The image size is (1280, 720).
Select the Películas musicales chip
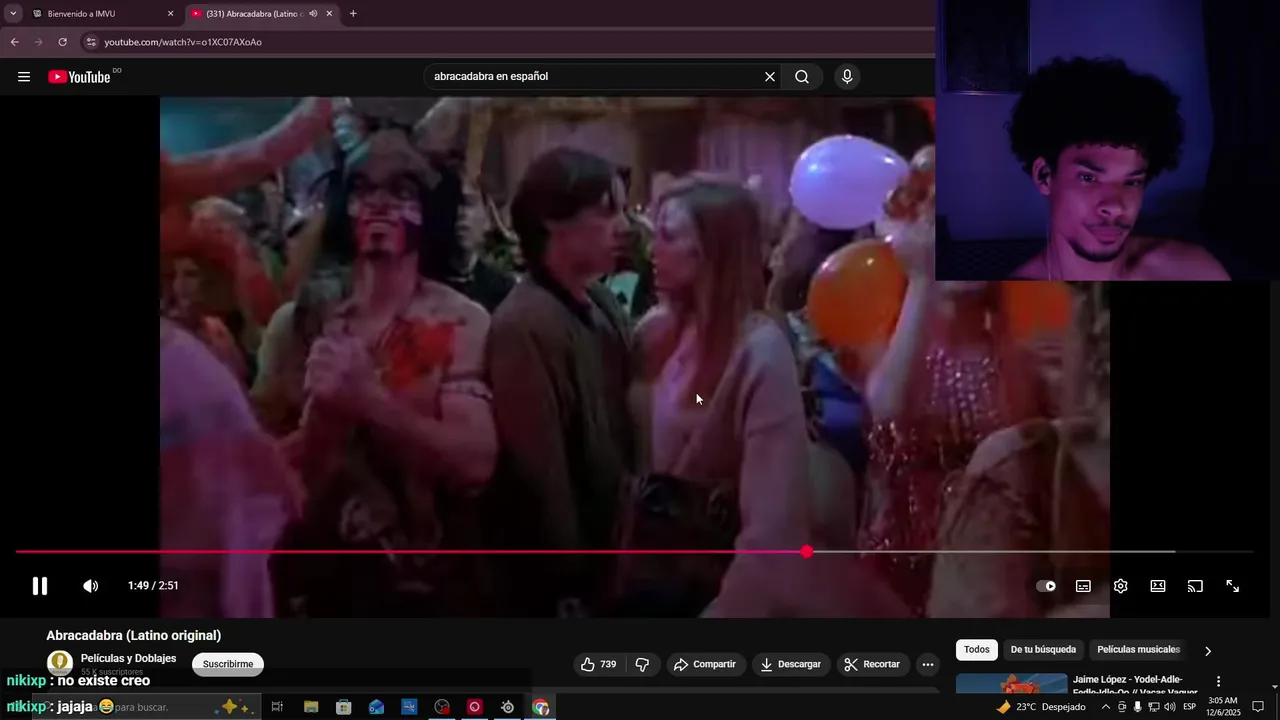click(1138, 650)
